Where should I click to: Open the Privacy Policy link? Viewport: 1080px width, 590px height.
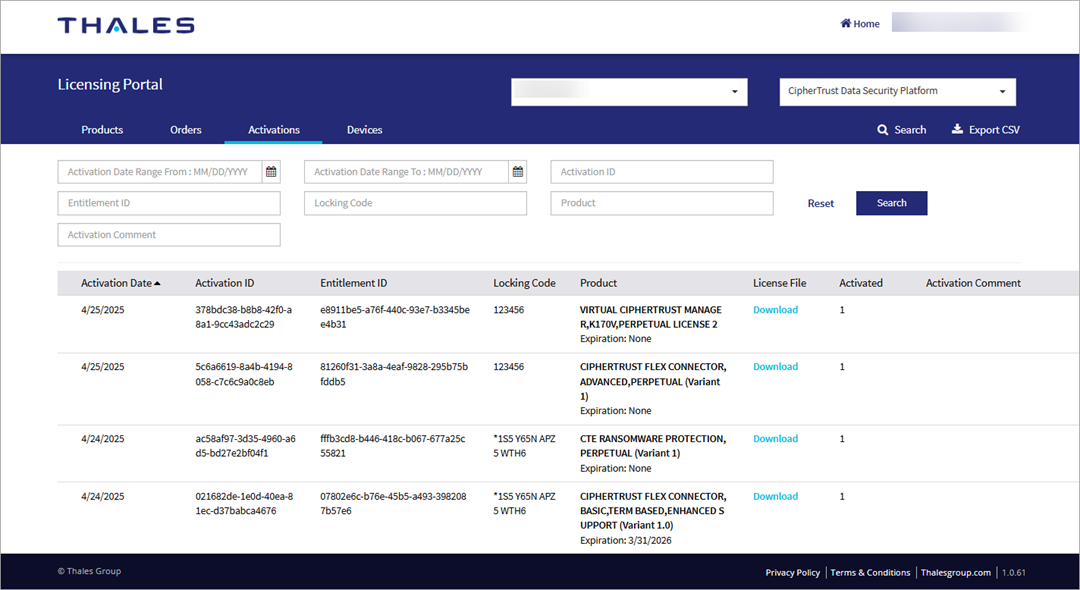[x=792, y=572]
